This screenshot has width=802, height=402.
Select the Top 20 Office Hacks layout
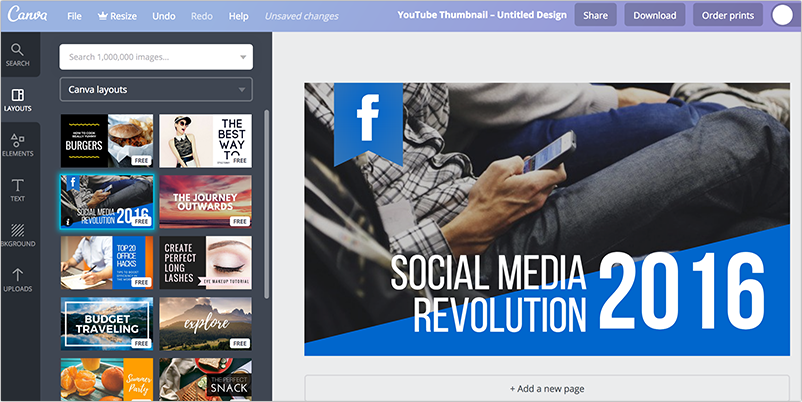[107, 263]
